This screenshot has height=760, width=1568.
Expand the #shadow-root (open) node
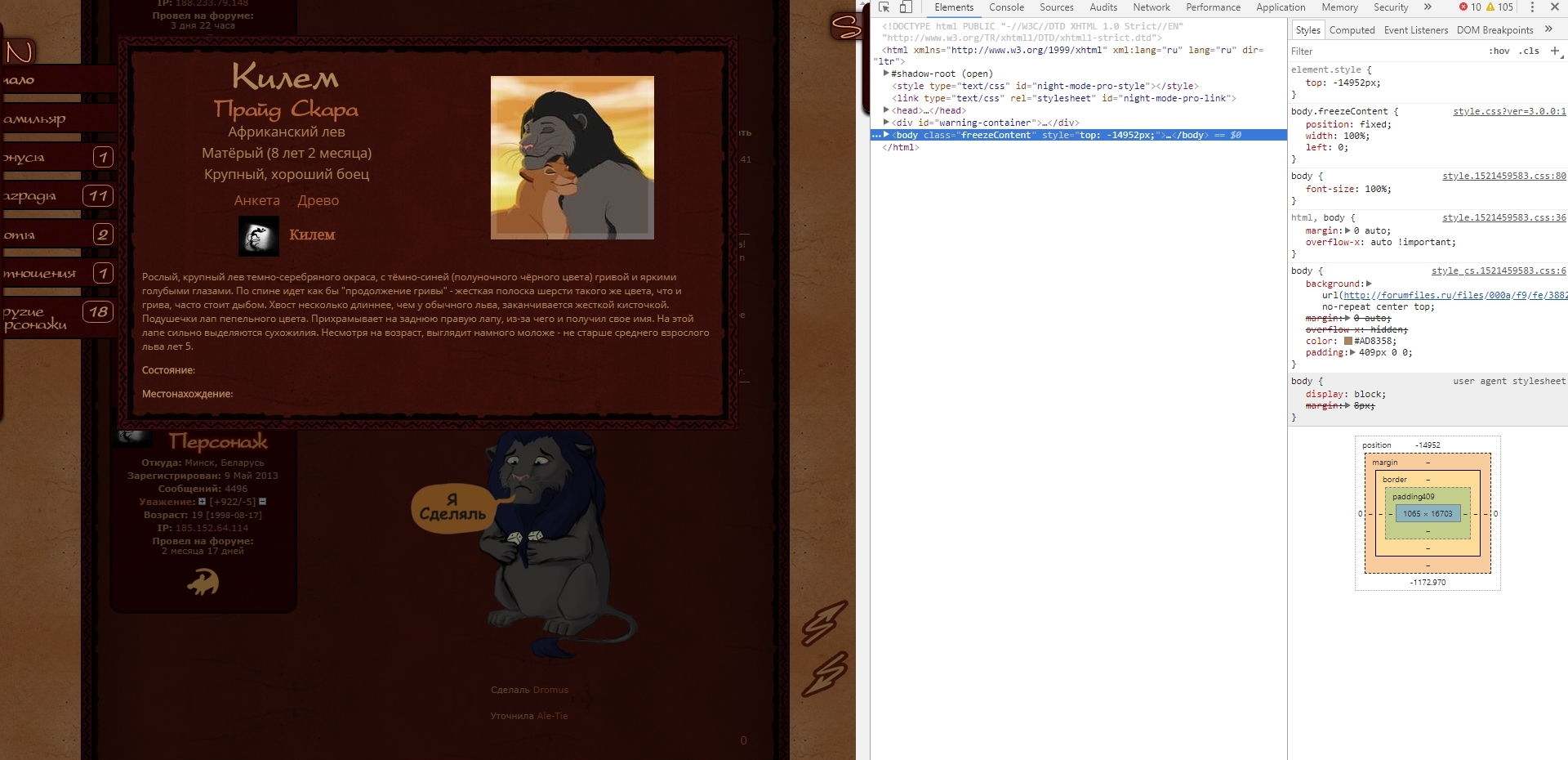click(x=886, y=74)
